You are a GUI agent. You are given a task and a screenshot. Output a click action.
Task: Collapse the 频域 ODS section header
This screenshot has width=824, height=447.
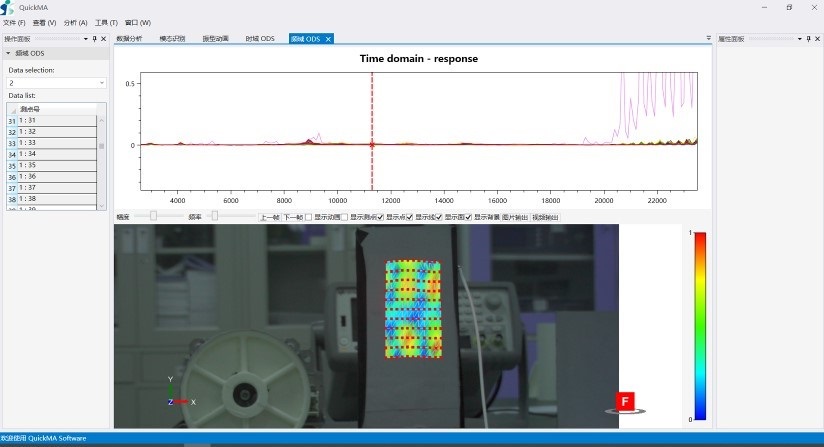point(9,54)
